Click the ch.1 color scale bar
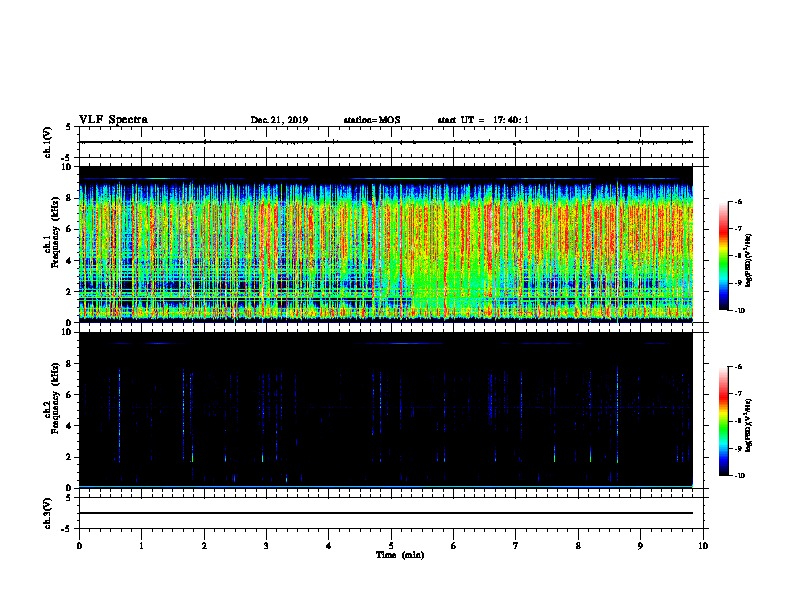 click(x=724, y=256)
